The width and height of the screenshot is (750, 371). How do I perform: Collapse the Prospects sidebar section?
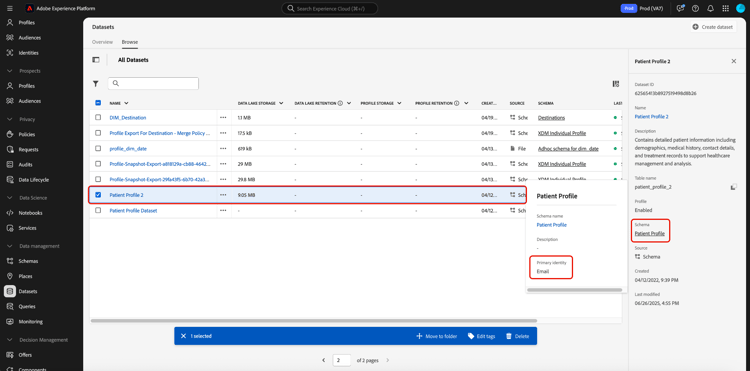10,71
